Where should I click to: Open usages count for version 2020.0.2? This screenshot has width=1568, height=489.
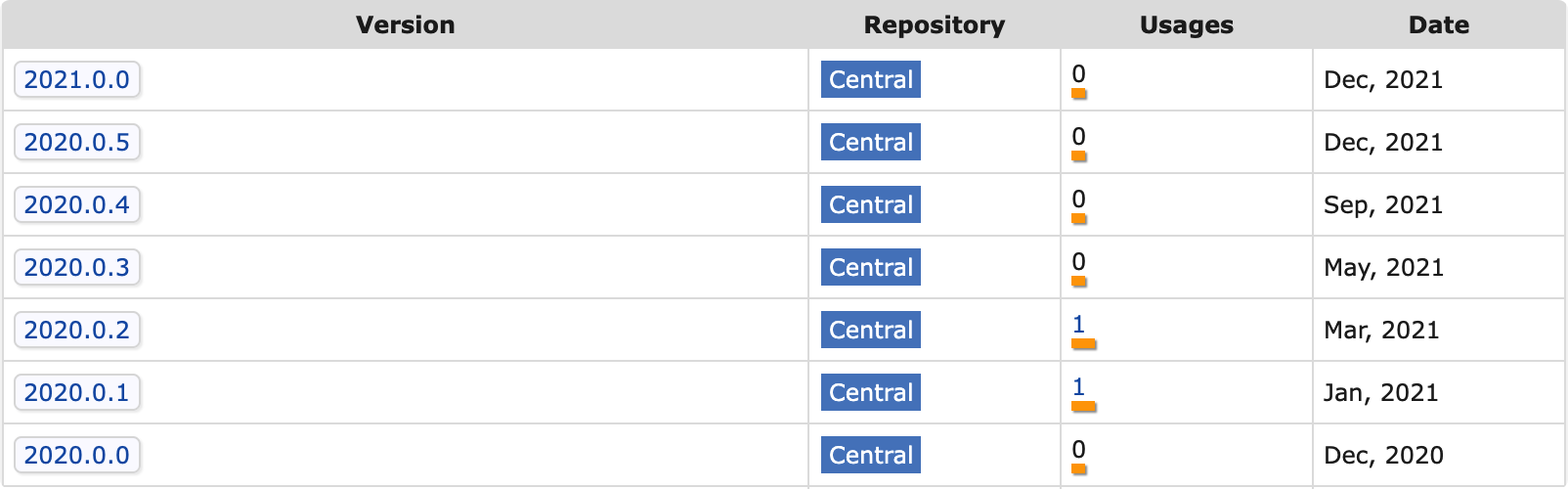pyautogui.click(x=1078, y=324)
